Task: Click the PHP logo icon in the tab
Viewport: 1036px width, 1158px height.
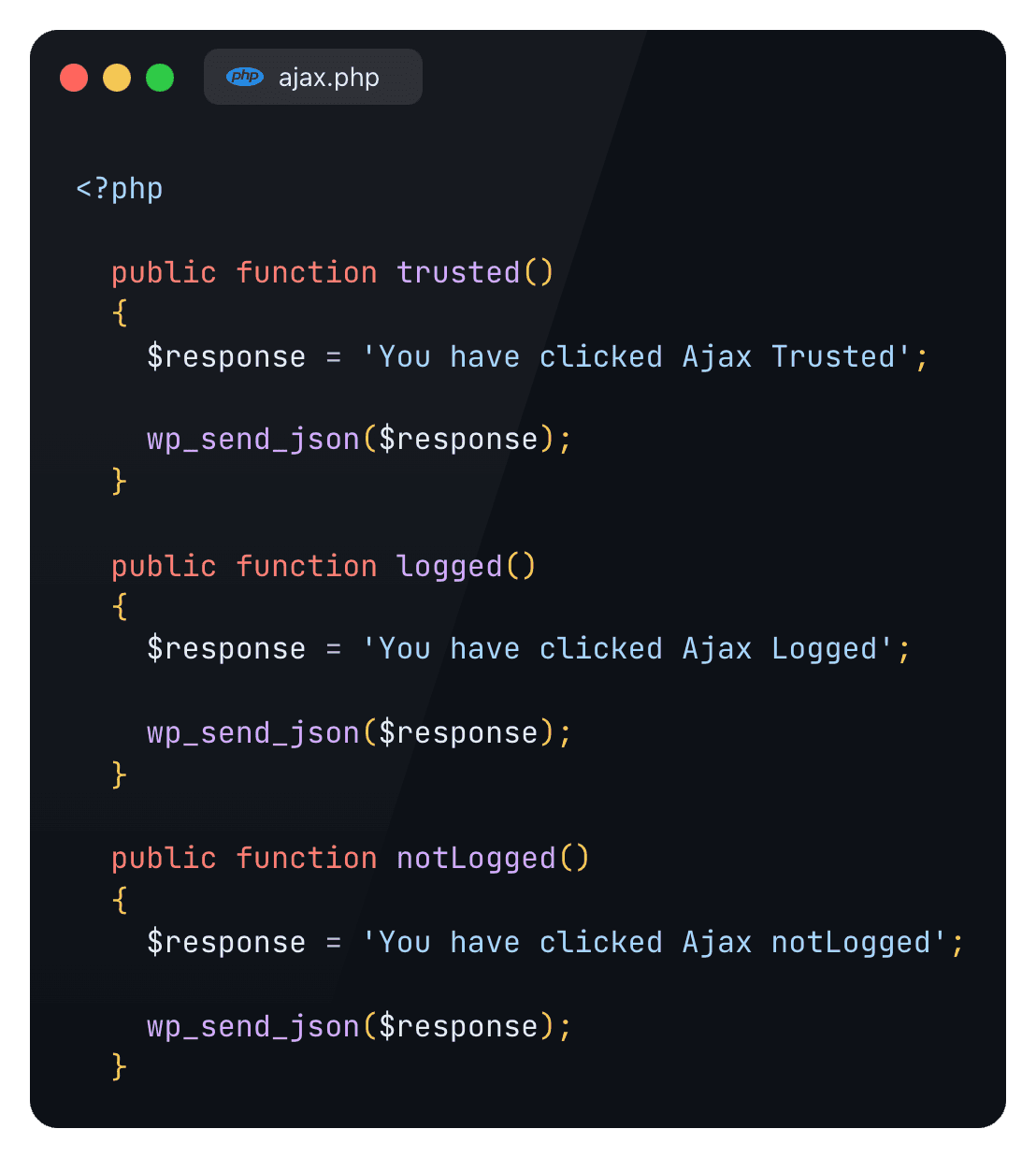Action: point(245,77)
